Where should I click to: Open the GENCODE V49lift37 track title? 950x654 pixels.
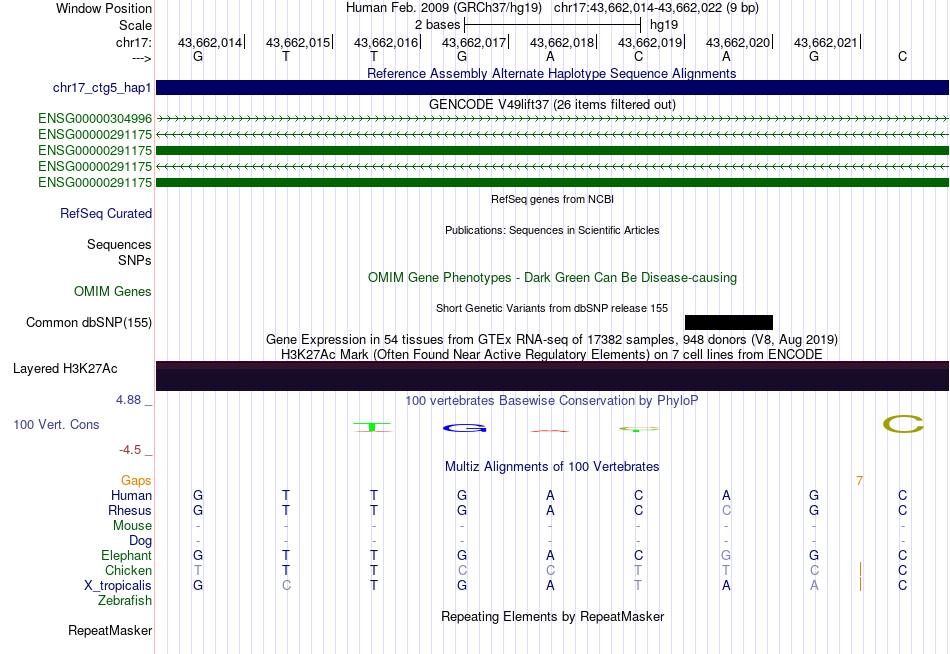pos(552,104)
